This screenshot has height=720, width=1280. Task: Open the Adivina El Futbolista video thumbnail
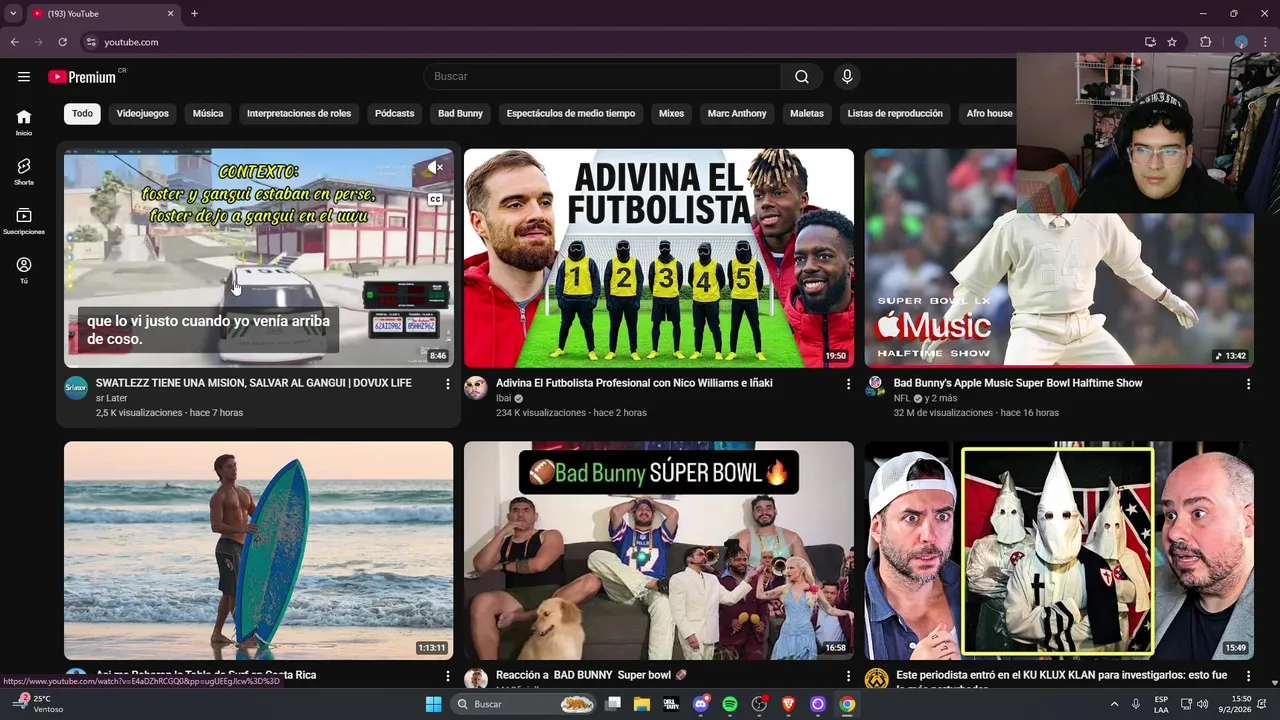659,258
